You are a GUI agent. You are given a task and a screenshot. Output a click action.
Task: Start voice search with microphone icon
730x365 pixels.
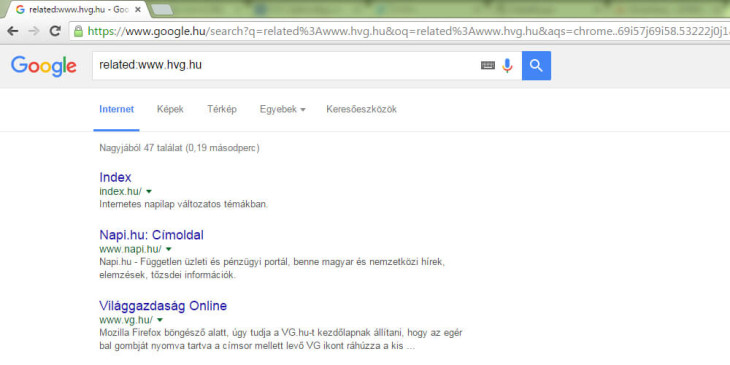tap(507, 66)
